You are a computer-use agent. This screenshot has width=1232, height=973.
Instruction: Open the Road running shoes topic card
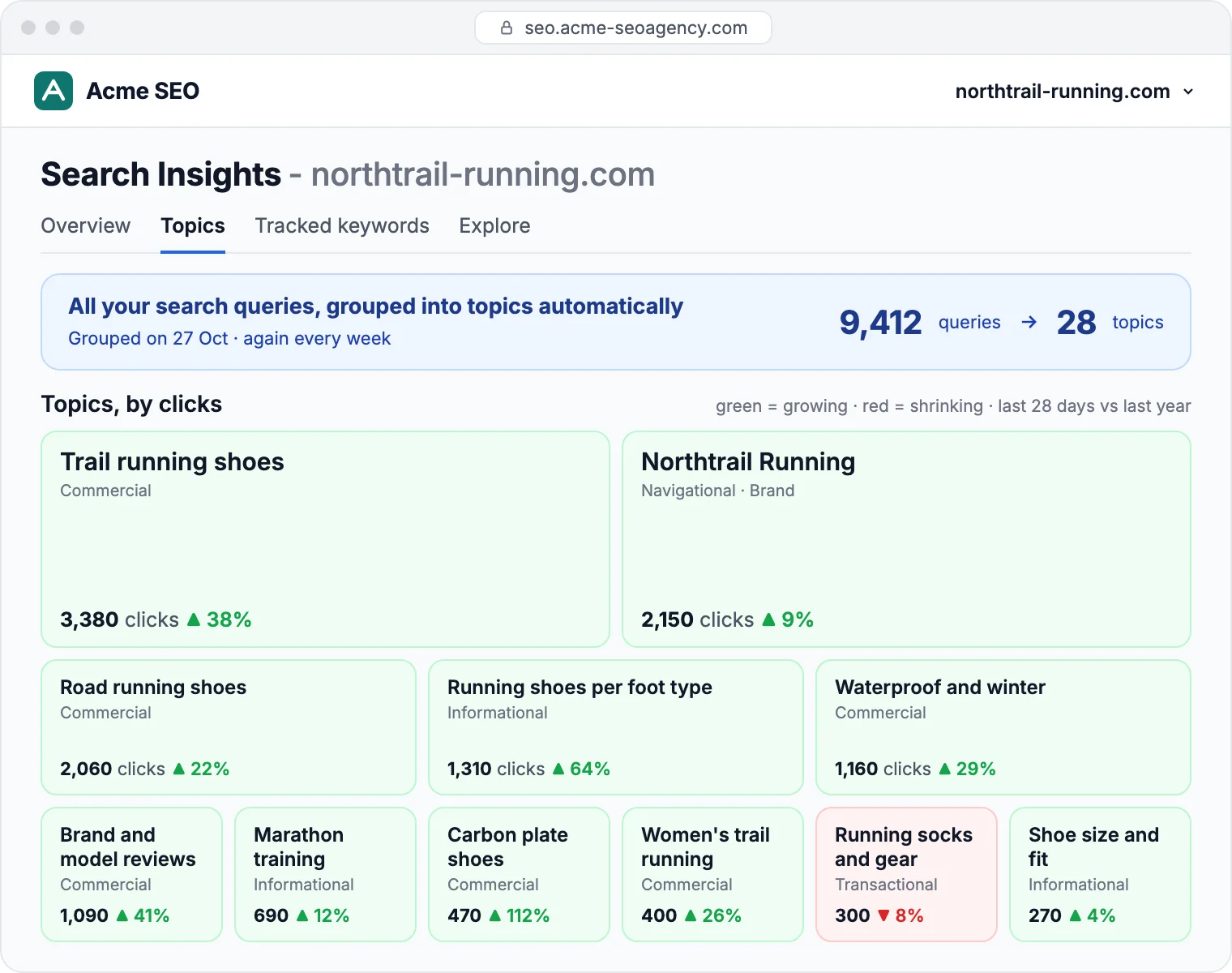[229, 727]
